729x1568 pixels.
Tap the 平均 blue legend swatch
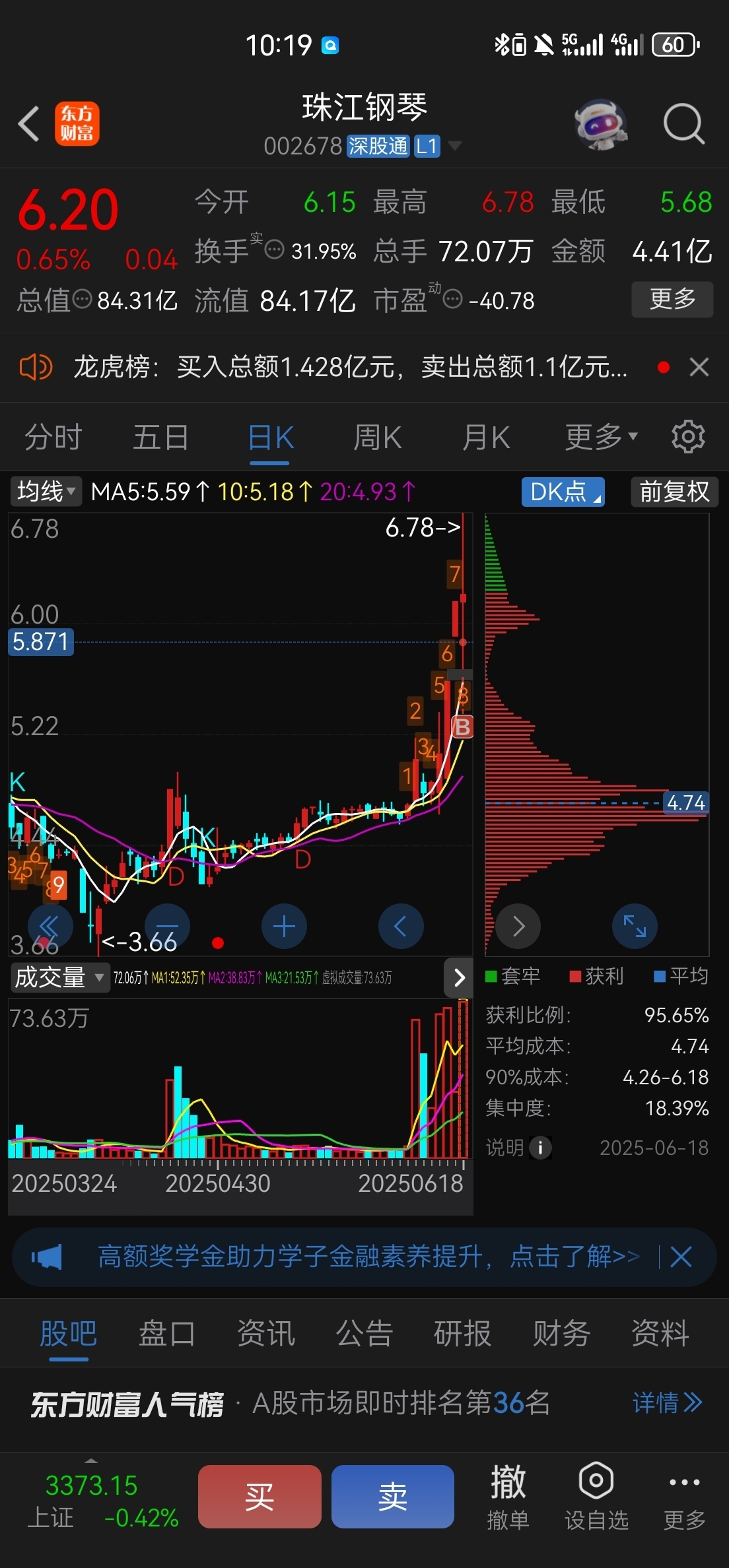pyautogui.click(x=659, y=977)
